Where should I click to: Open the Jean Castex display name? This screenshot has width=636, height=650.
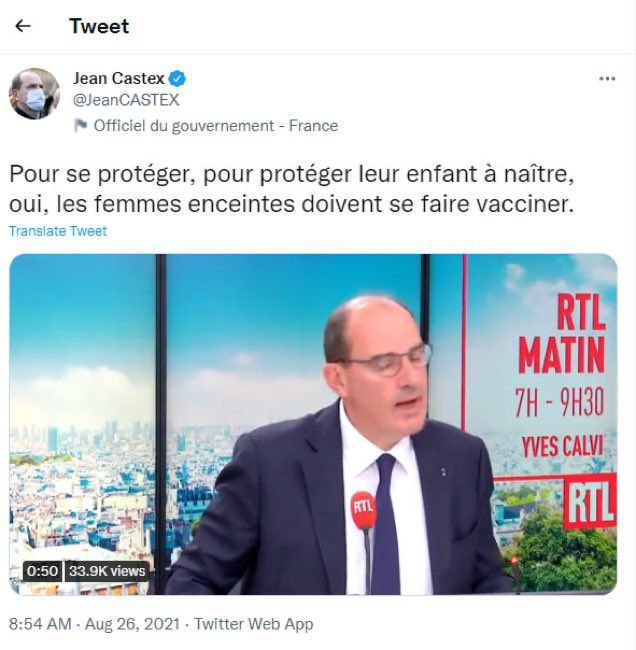(119, 78)
